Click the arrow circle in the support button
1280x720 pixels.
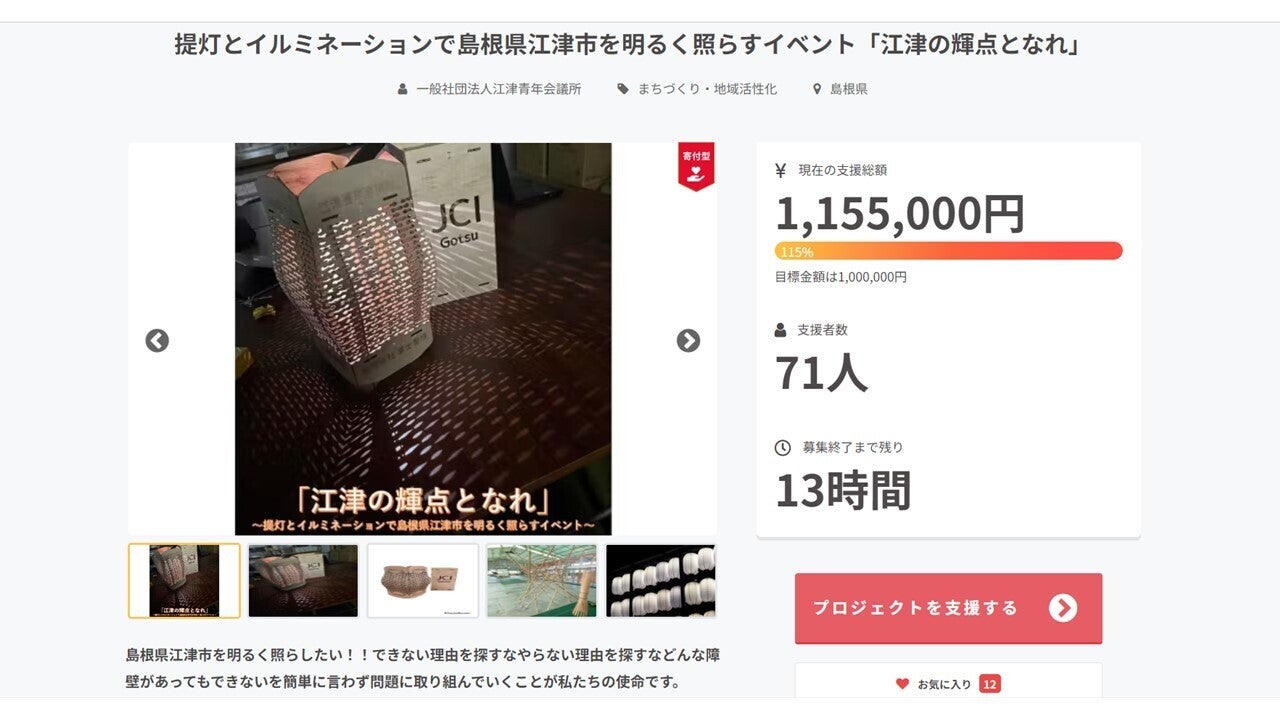click(x=1062, y=608)
